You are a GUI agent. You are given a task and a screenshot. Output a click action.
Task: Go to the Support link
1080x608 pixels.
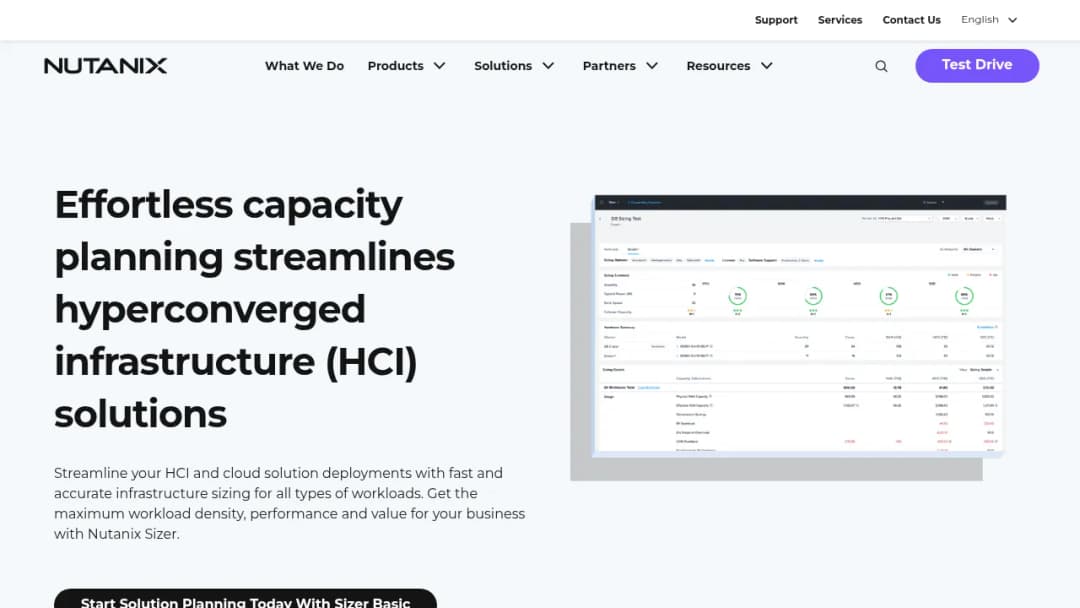[776, 20]
